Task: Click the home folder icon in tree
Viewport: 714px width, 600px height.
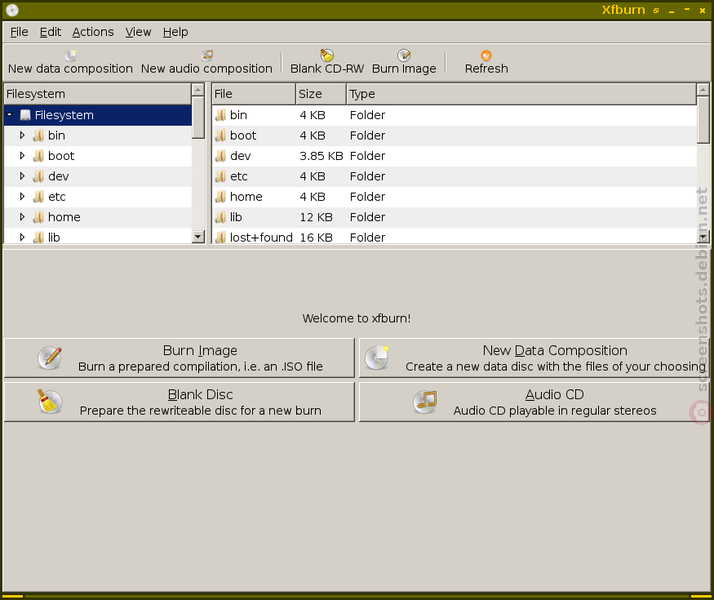Action: point(39,217)
